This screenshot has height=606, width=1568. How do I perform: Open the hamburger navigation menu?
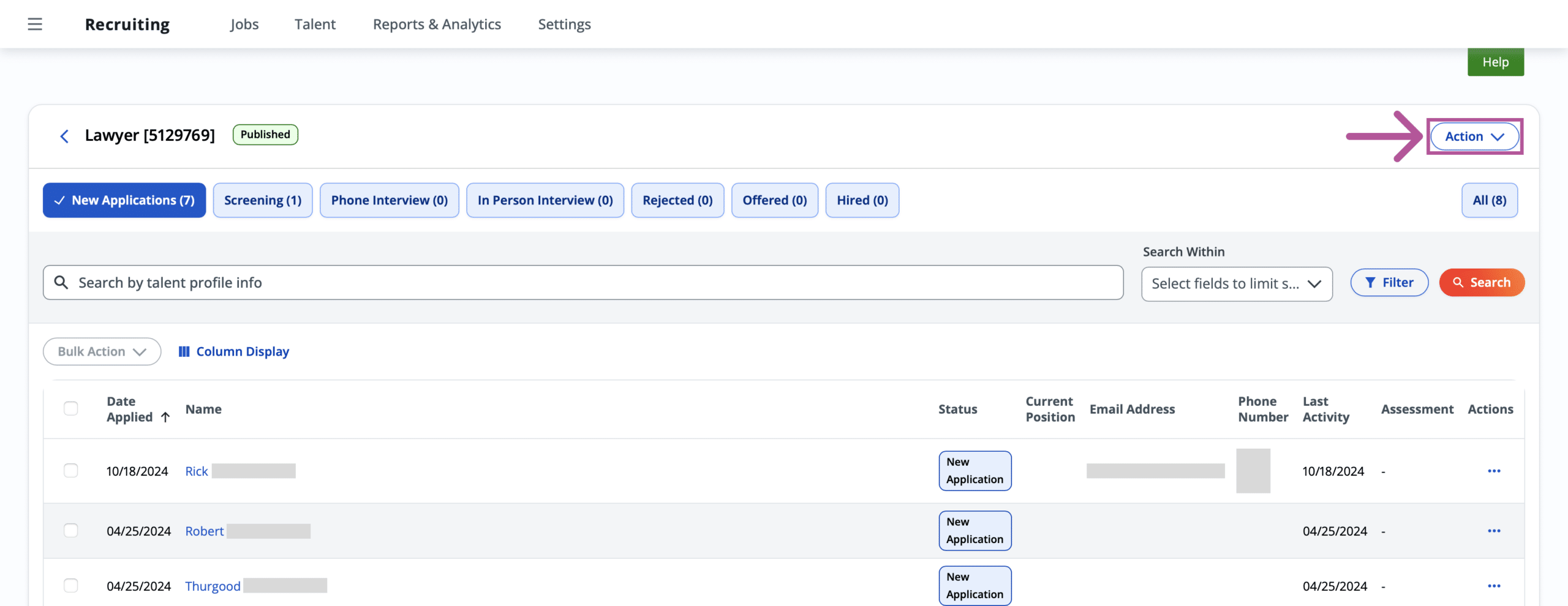[x=35, y=24]
